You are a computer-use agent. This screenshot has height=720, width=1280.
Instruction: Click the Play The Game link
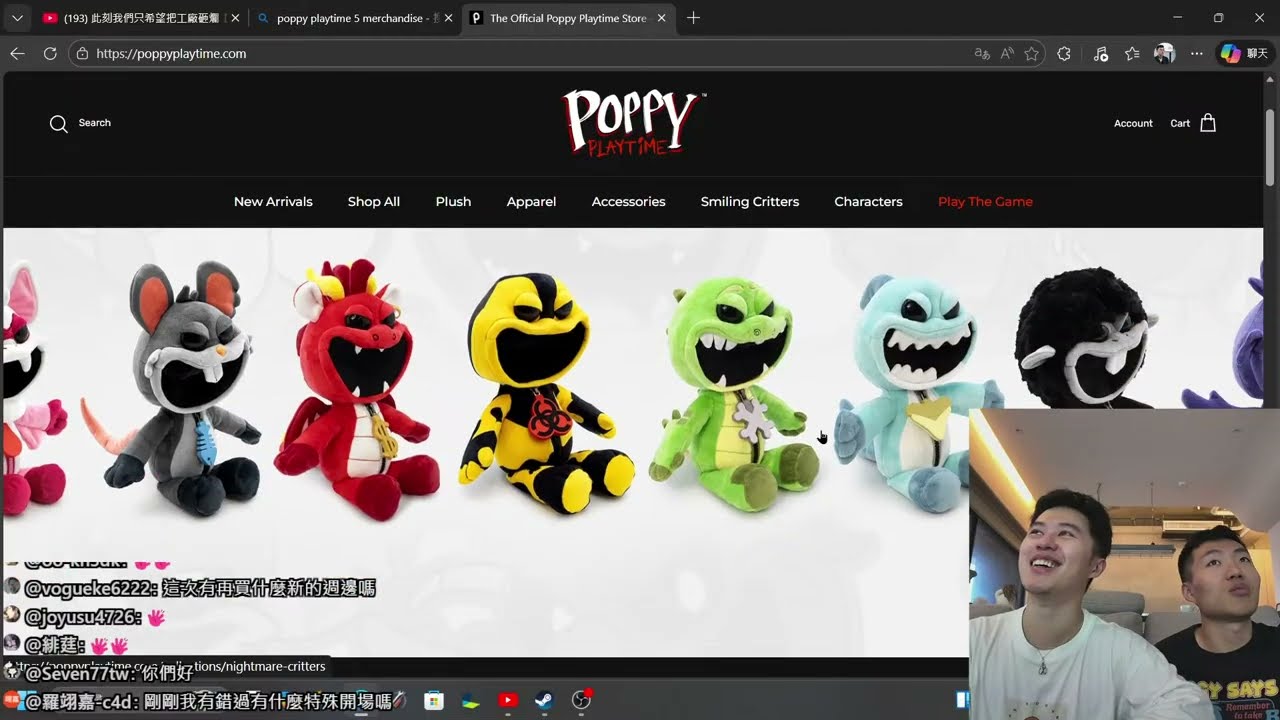click(x=985, y=202)
